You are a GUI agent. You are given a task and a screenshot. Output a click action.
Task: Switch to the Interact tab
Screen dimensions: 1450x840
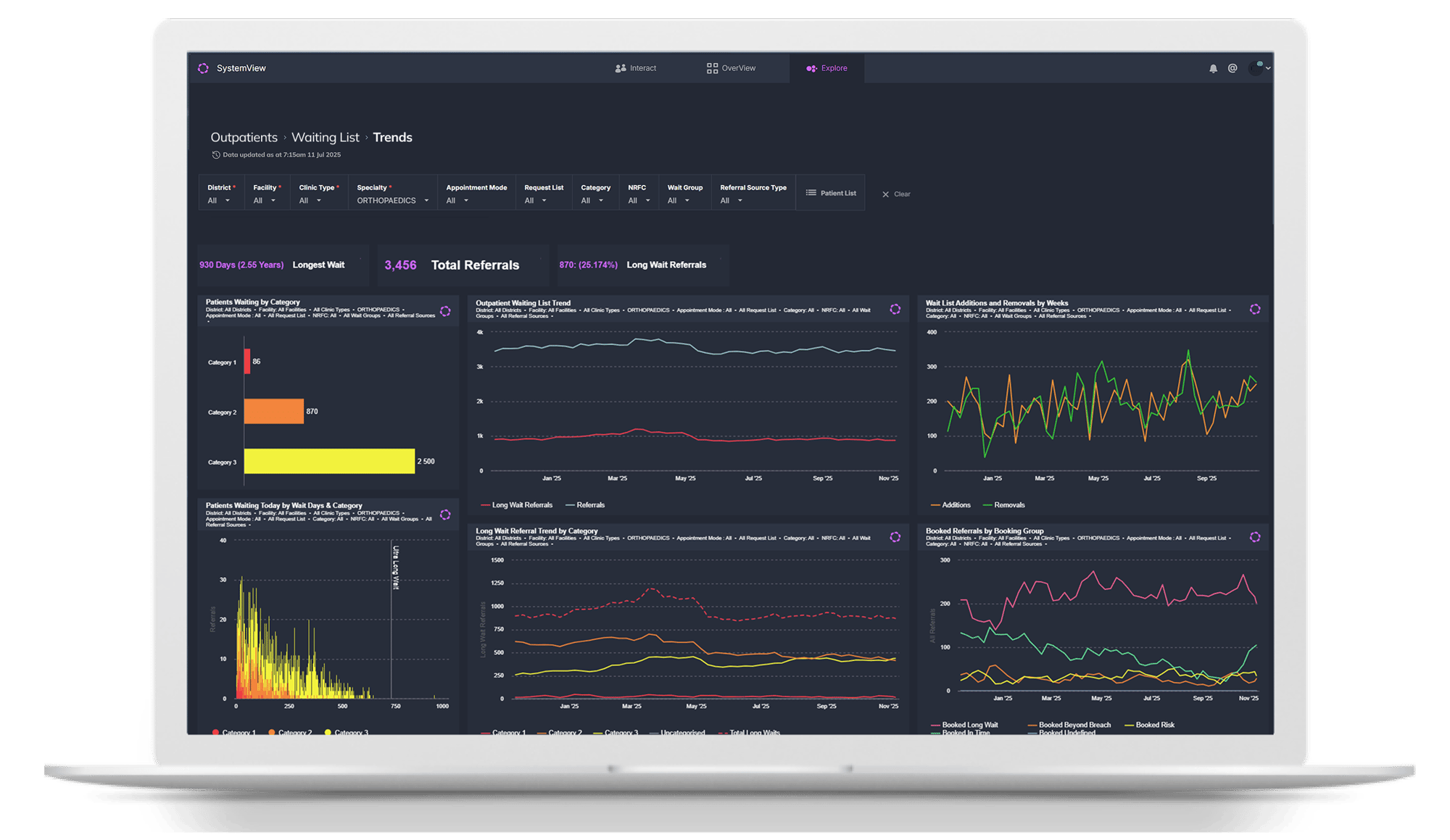[636, 68]
